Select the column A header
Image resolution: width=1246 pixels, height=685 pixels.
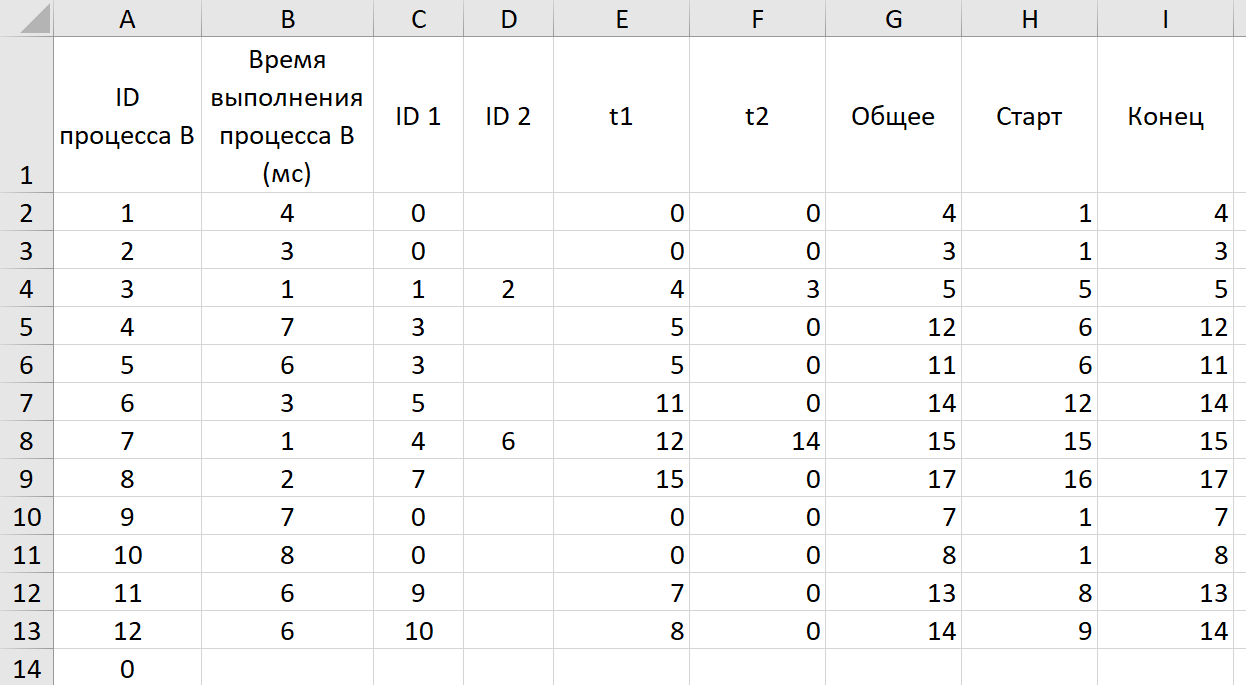(x=127, y=18)
